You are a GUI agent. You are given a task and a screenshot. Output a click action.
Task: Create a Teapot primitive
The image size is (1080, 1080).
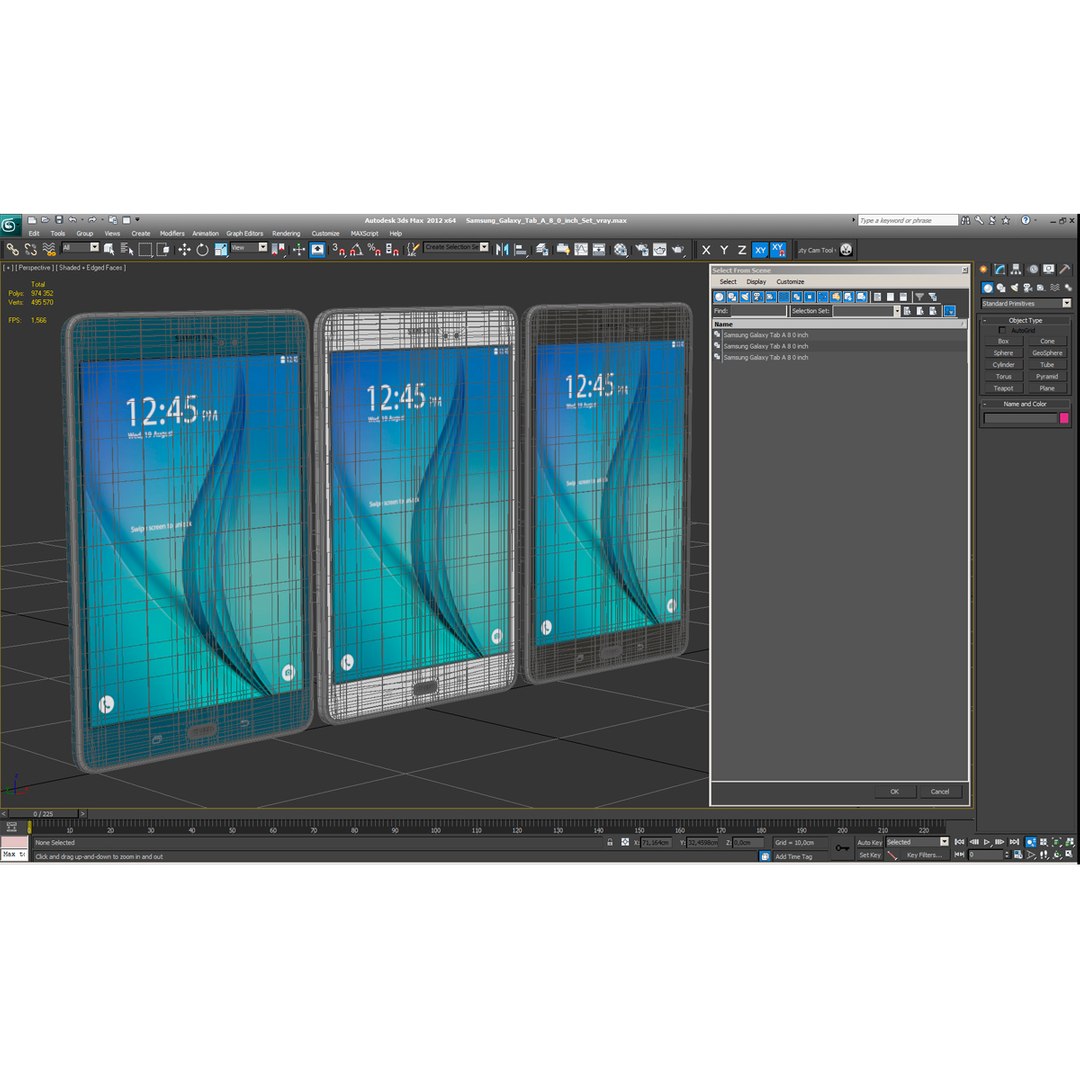tap(1003, 388)
